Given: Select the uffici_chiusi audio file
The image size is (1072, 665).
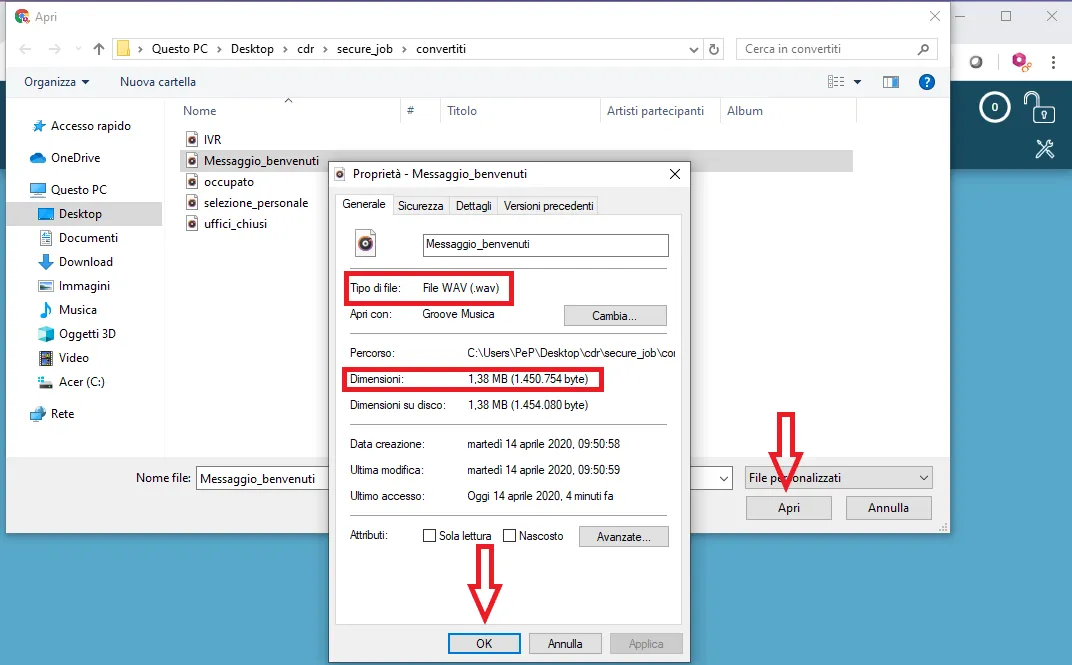Looking at the screenshot, I should tap(235, 224).
